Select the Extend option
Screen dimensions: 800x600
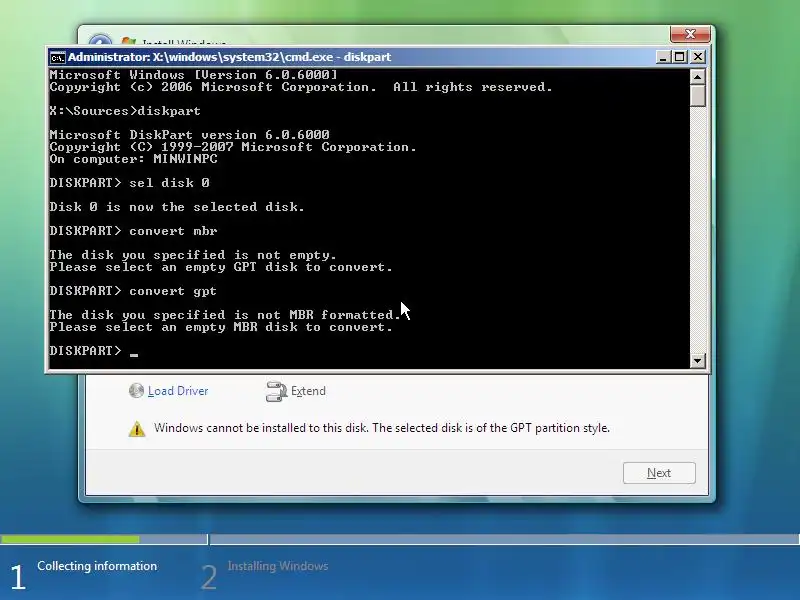308,391
